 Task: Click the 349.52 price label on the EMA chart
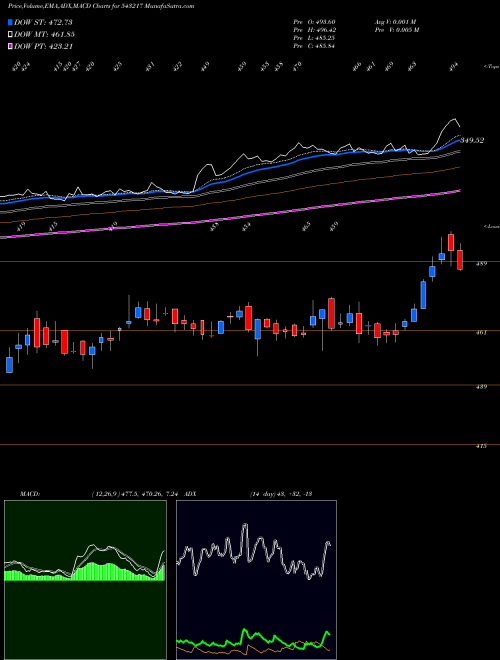click(x=472, y=140)
